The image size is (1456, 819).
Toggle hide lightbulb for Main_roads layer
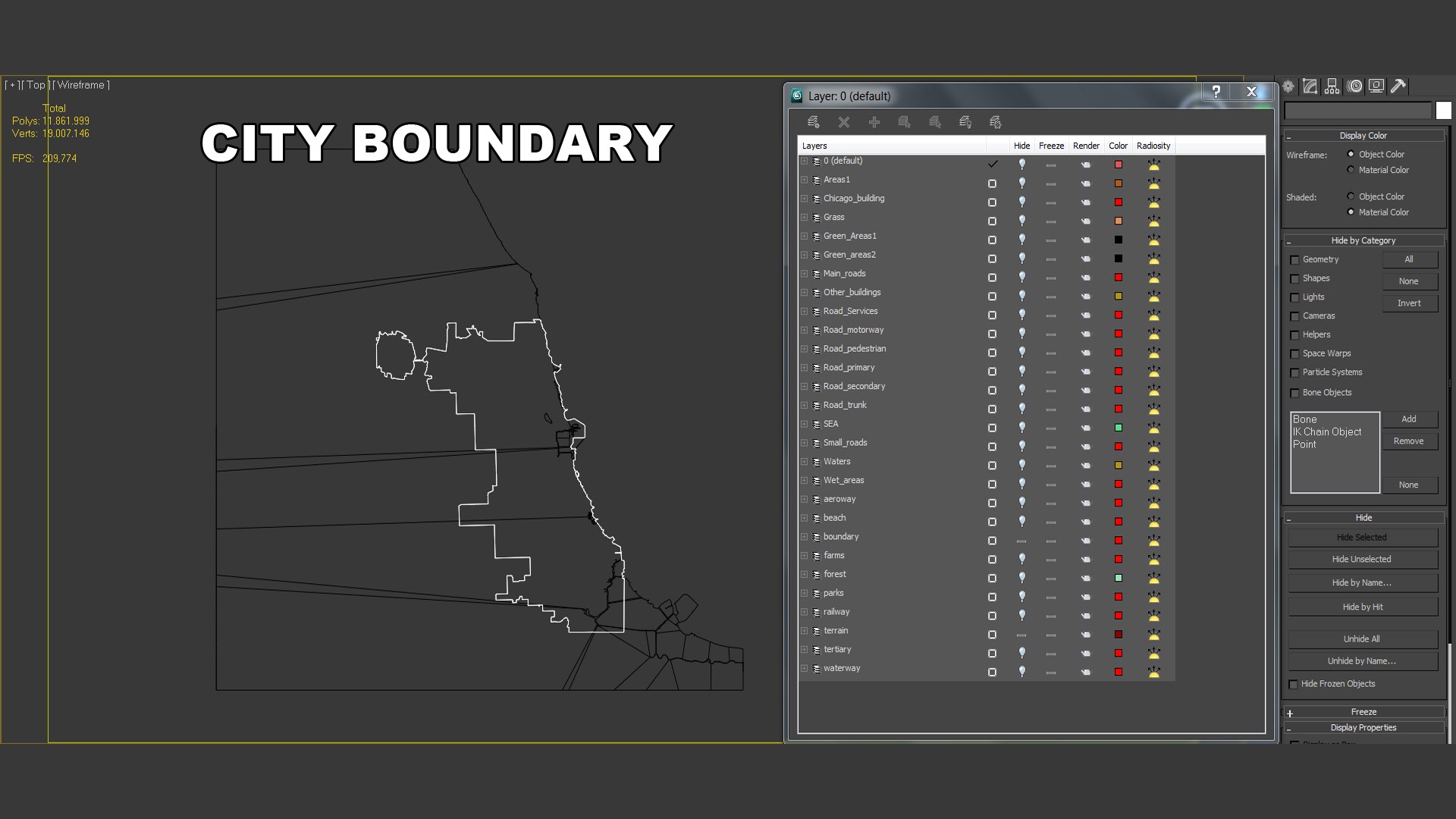click(x=1021, y=278)
